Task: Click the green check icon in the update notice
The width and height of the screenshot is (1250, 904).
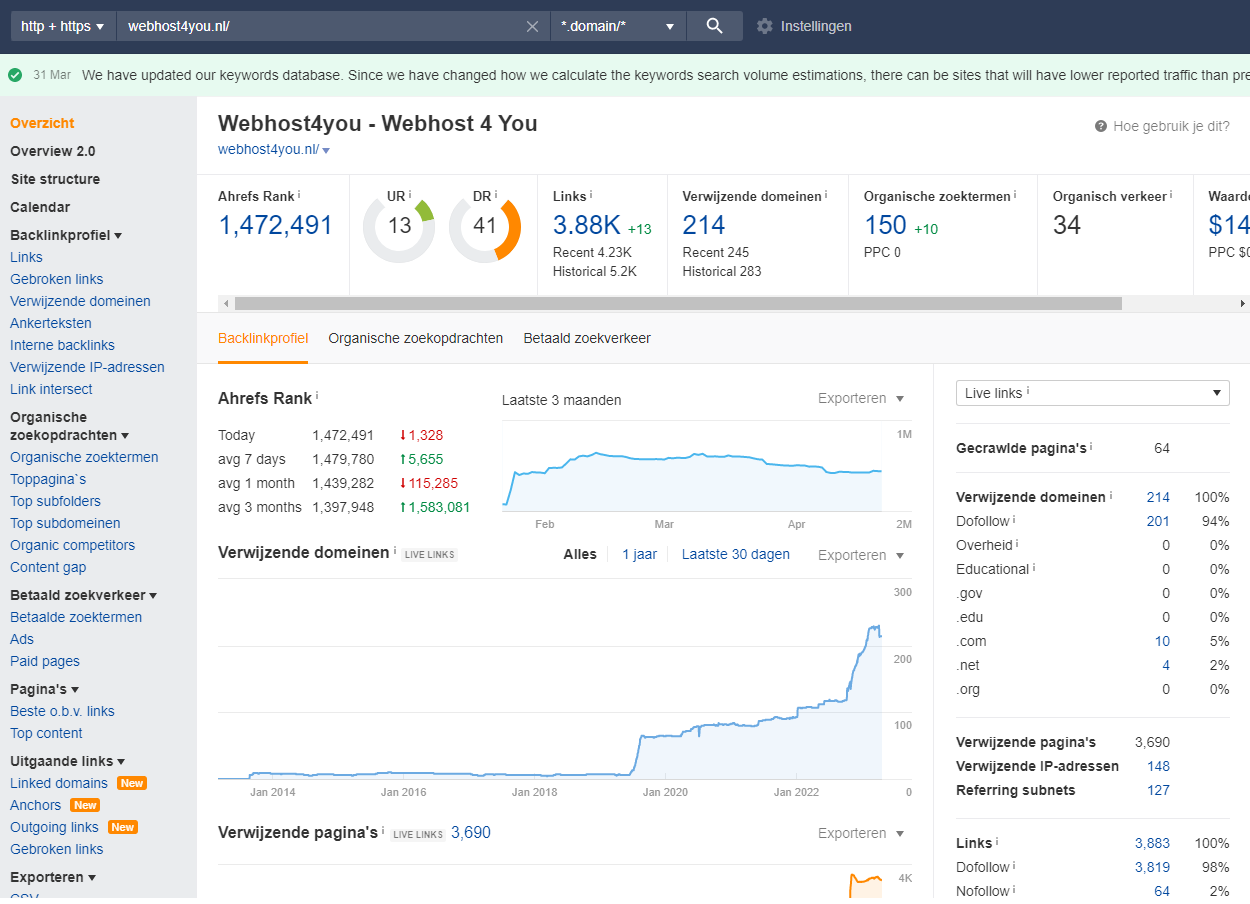Action: tap(15, 75)
